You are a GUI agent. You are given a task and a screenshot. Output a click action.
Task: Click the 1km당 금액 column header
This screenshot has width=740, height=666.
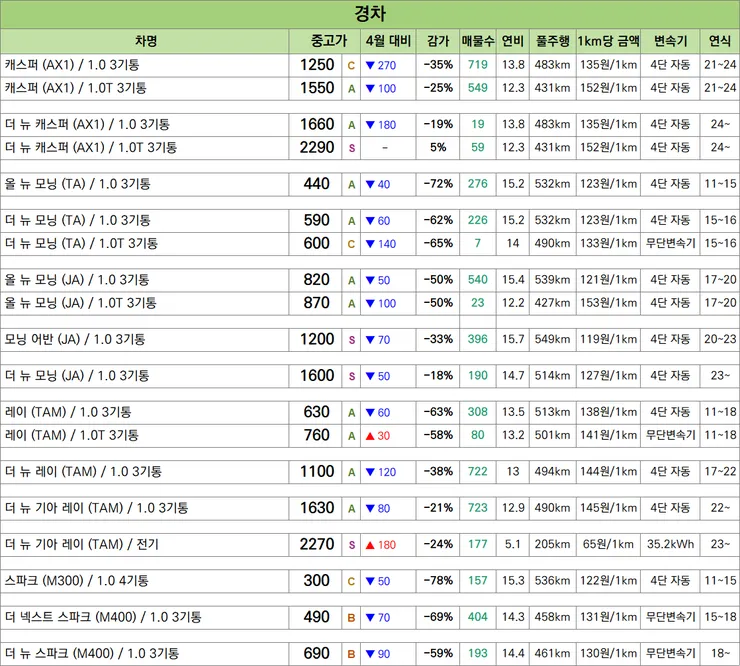(x=608, y=41)
